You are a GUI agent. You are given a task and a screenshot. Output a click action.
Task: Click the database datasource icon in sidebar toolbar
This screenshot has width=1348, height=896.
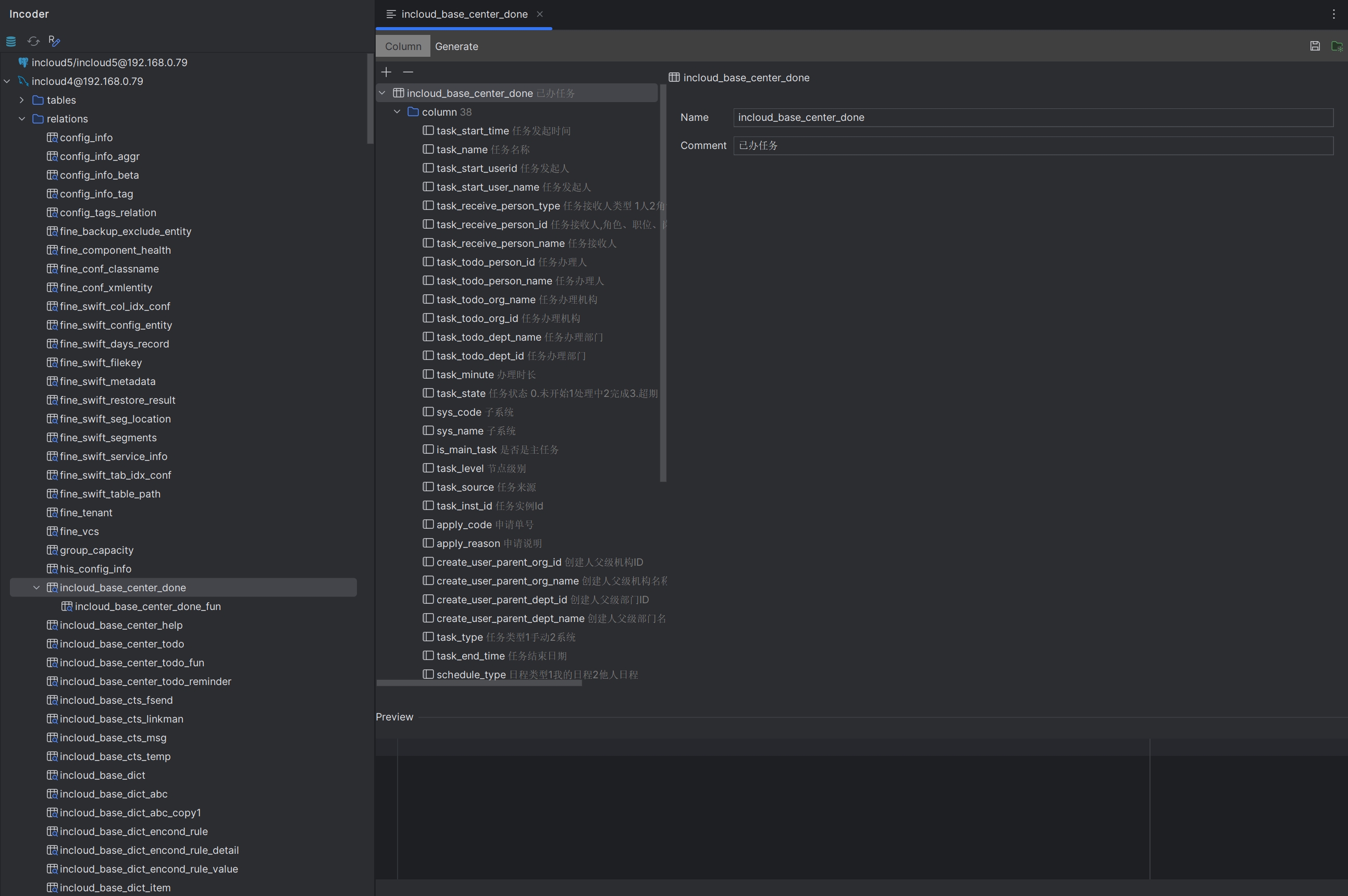[11, 41]
